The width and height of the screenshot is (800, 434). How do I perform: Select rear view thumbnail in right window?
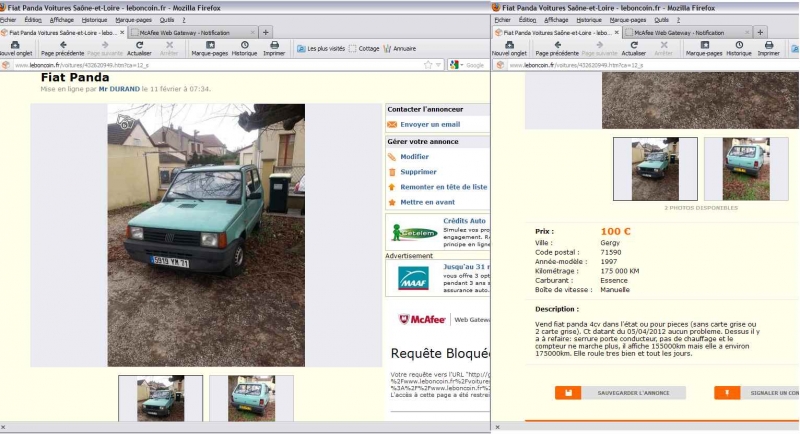pyautogui.click(x=746, y=169)
